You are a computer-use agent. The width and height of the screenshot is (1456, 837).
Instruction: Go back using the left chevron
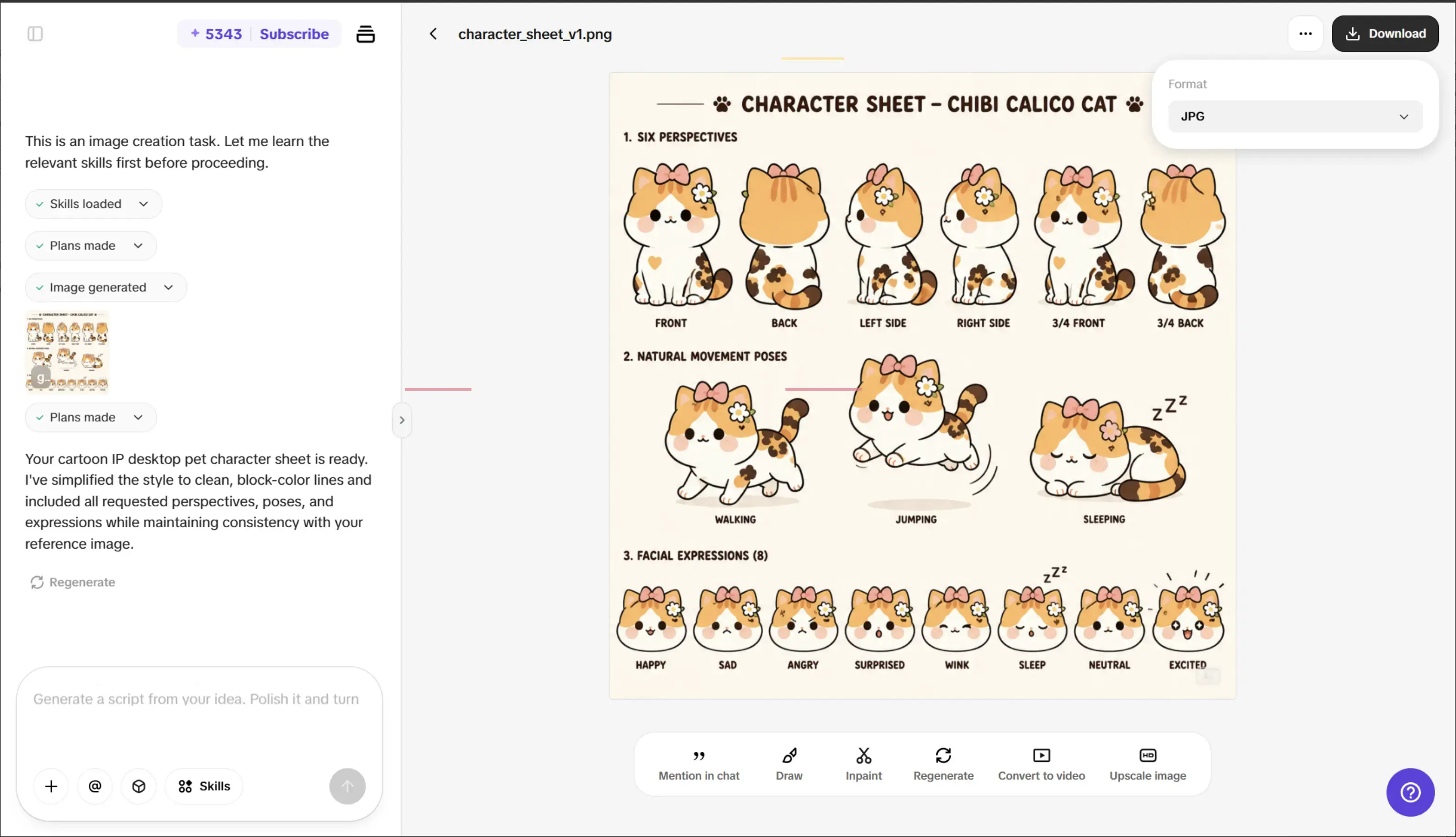pos(433,34)
